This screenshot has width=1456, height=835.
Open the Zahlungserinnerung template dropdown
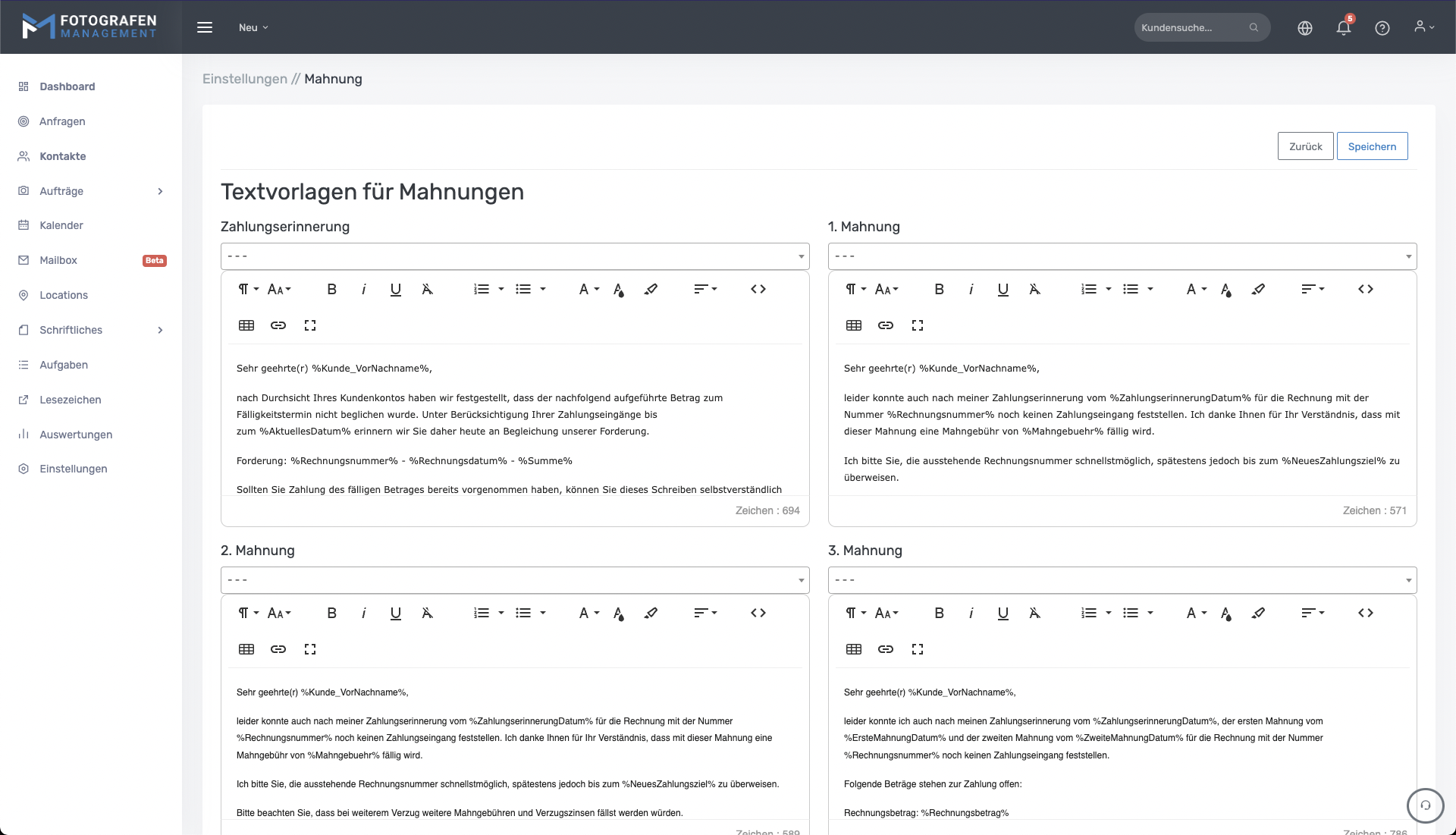514,256
